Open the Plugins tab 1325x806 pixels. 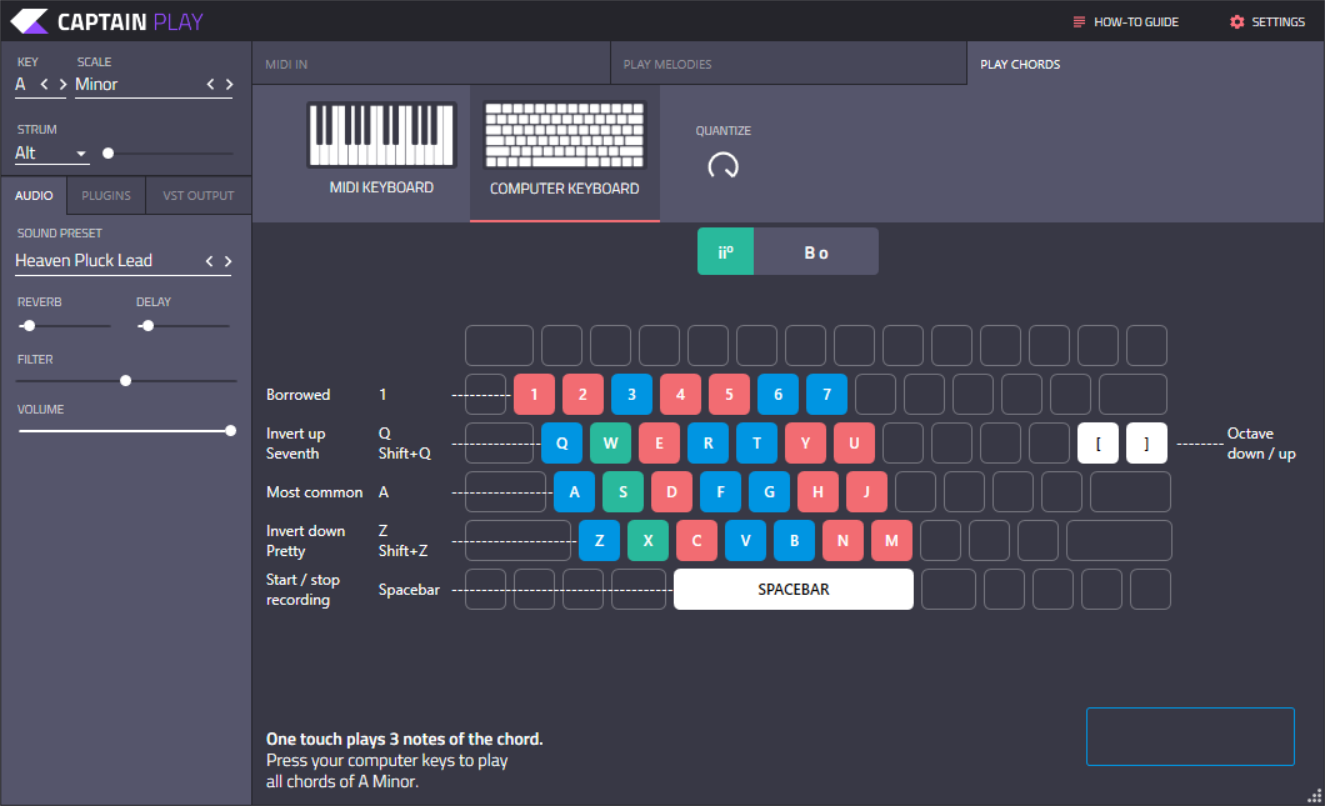coord(106,196)
